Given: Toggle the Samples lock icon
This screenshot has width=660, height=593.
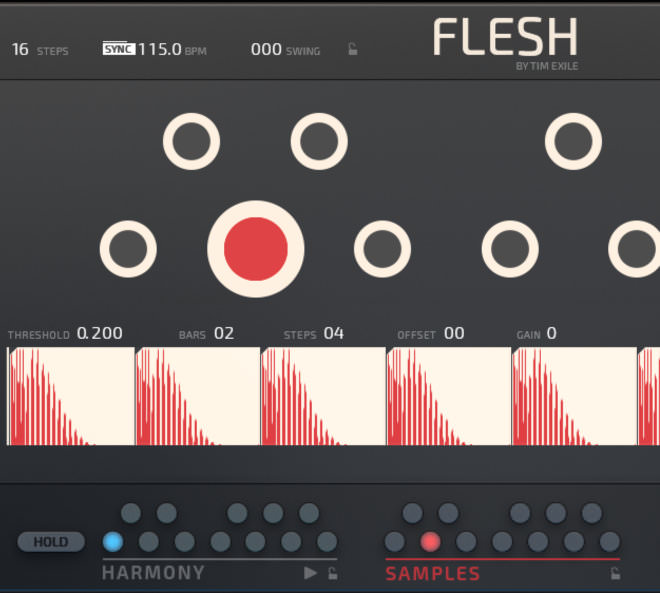Looking at the screenshot, I should (615, 573).
